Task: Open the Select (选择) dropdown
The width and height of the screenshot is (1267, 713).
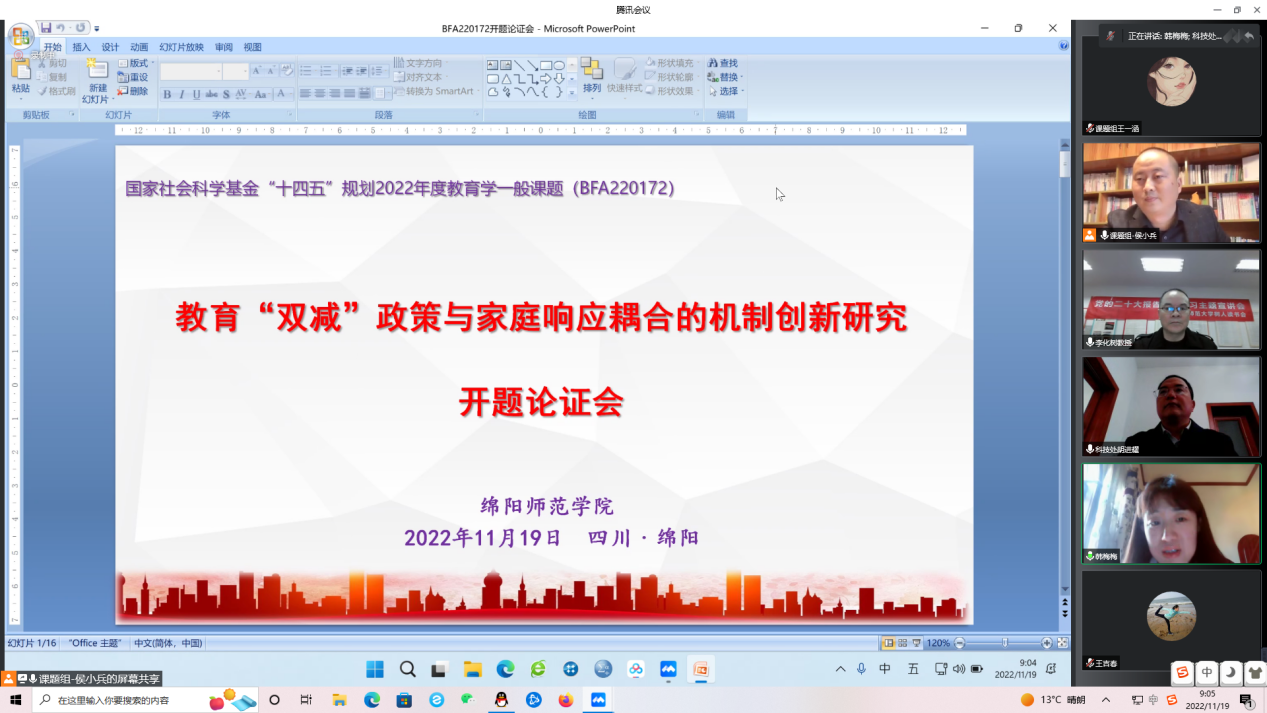Action: (726, 91)
